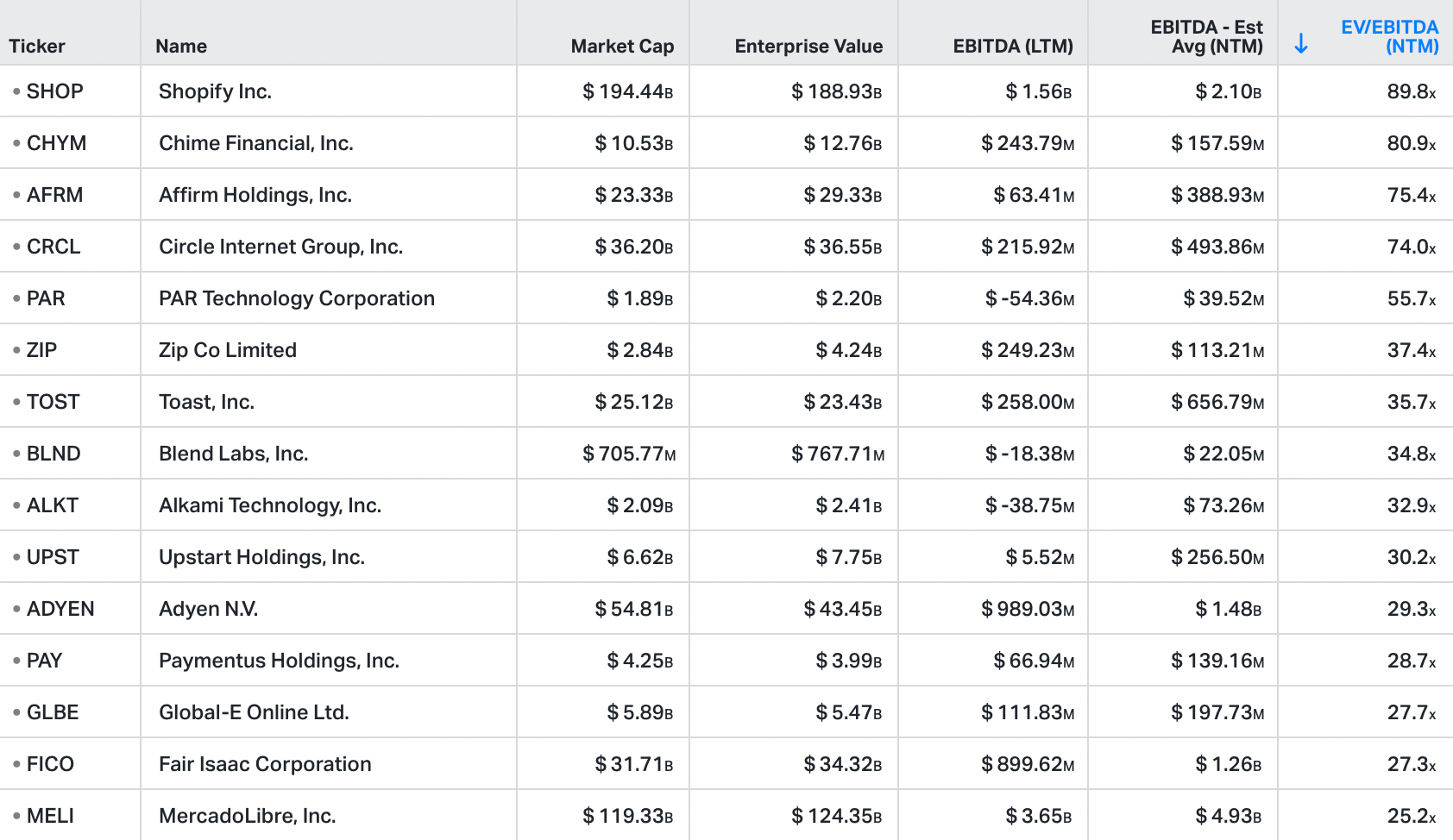Open the AFRM ticker

coord(55,195)
